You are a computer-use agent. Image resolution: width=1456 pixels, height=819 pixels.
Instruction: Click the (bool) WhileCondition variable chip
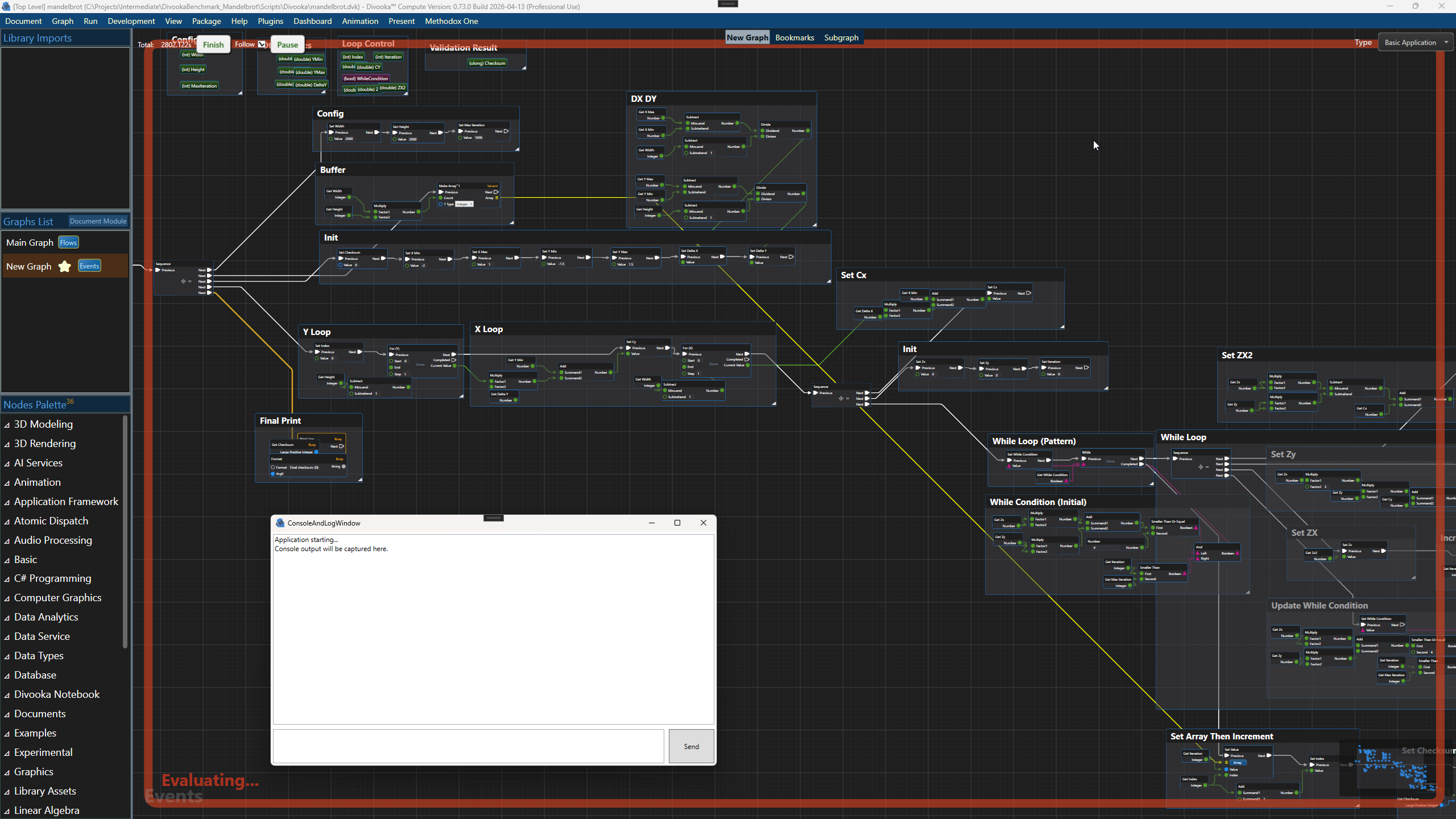366,78
